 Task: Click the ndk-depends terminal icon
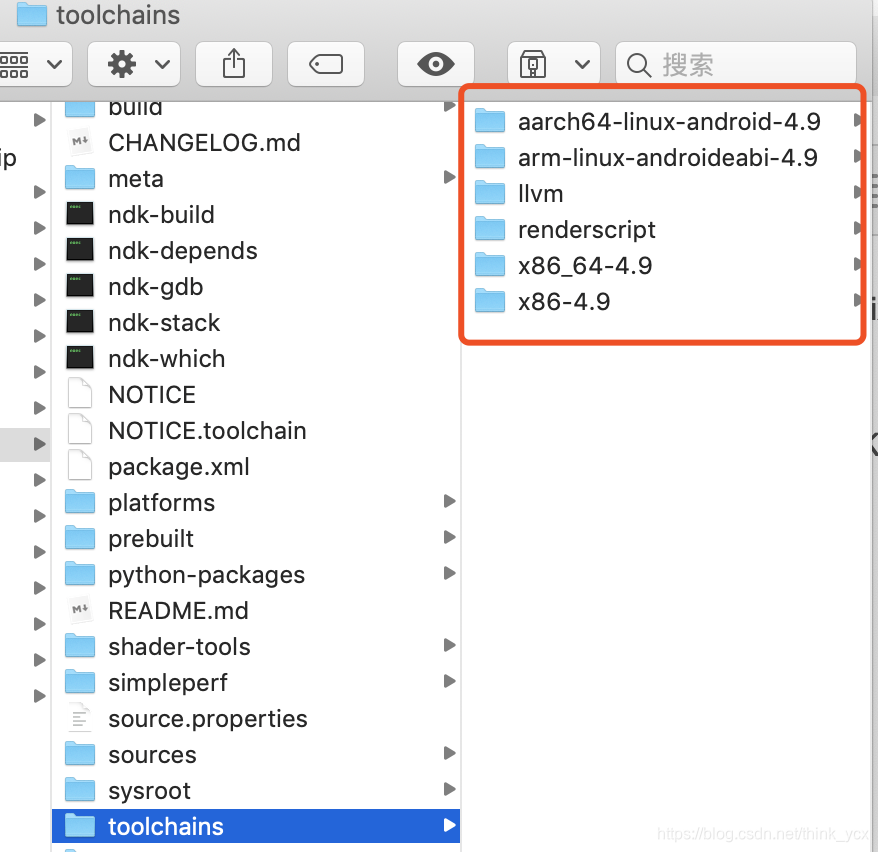click(80, 250)
